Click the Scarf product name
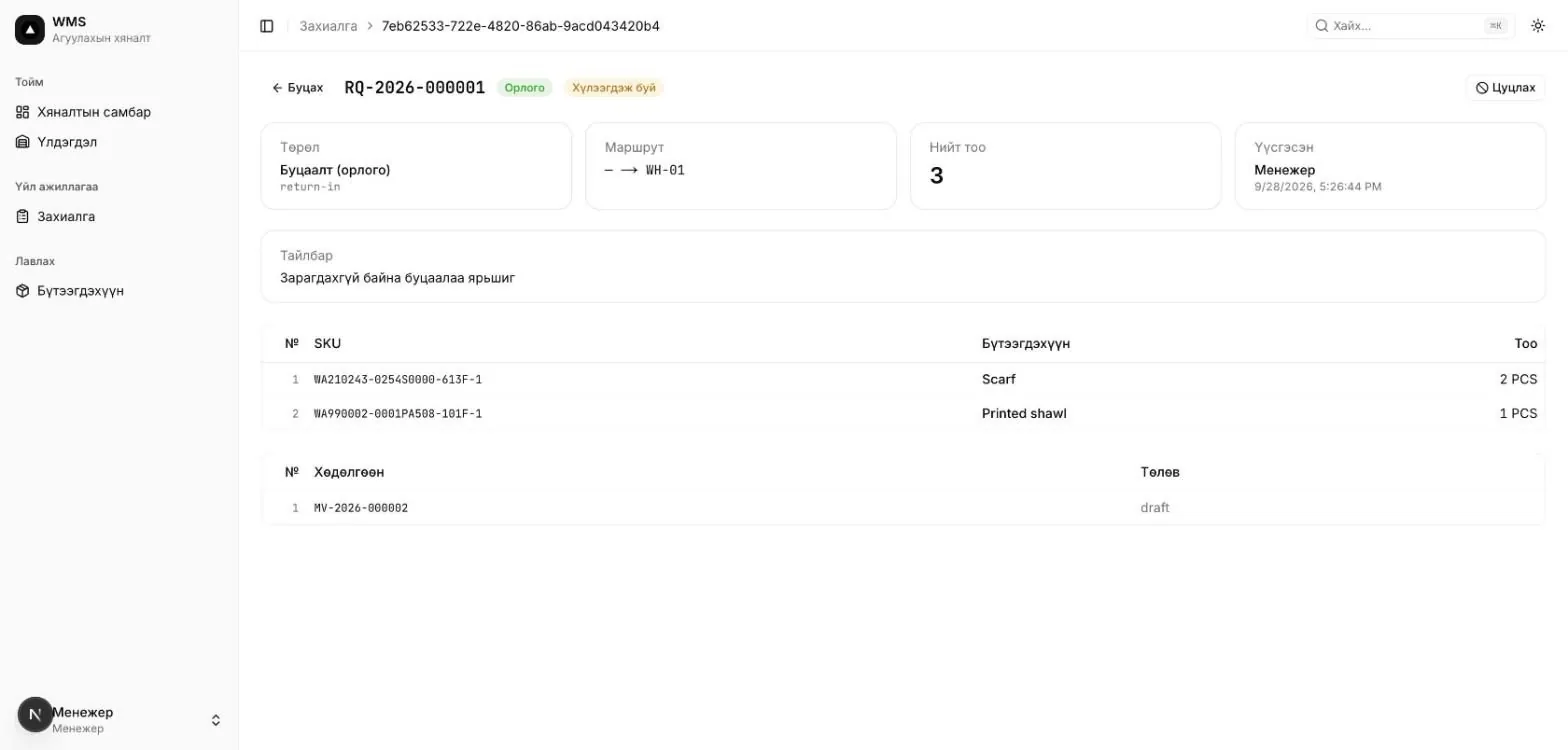Screen dimensions: 1568x750 tap(999, 380)
